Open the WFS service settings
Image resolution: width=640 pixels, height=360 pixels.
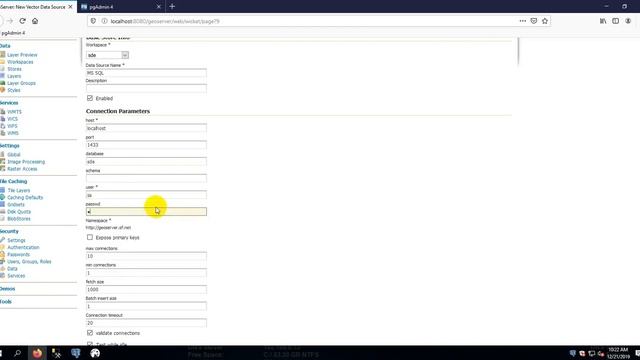point(12,126)
